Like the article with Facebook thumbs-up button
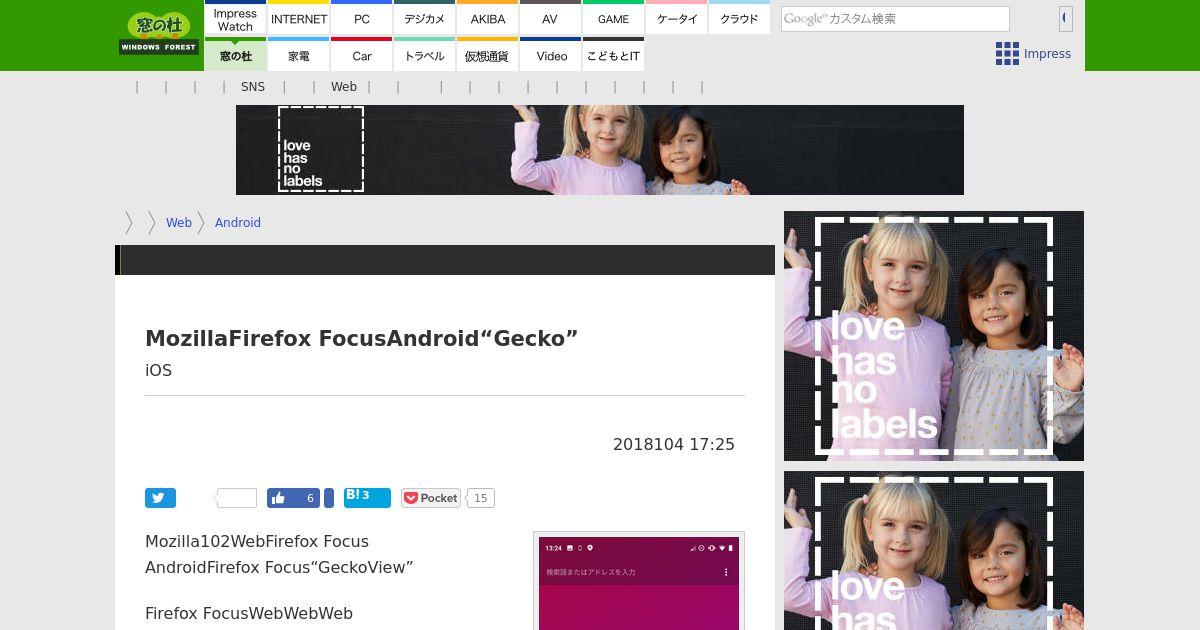The height and width of the screenshot is (630, 1200). pyautogui.click(x=294, y=498)
